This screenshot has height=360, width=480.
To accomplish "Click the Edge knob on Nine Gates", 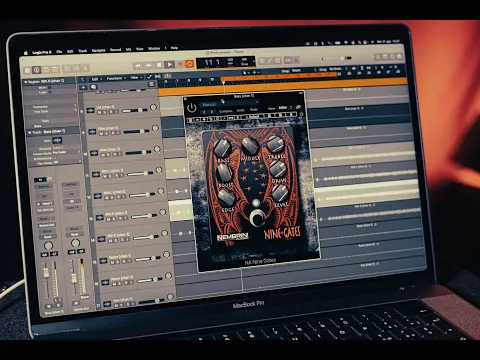I will click(227, 197).
